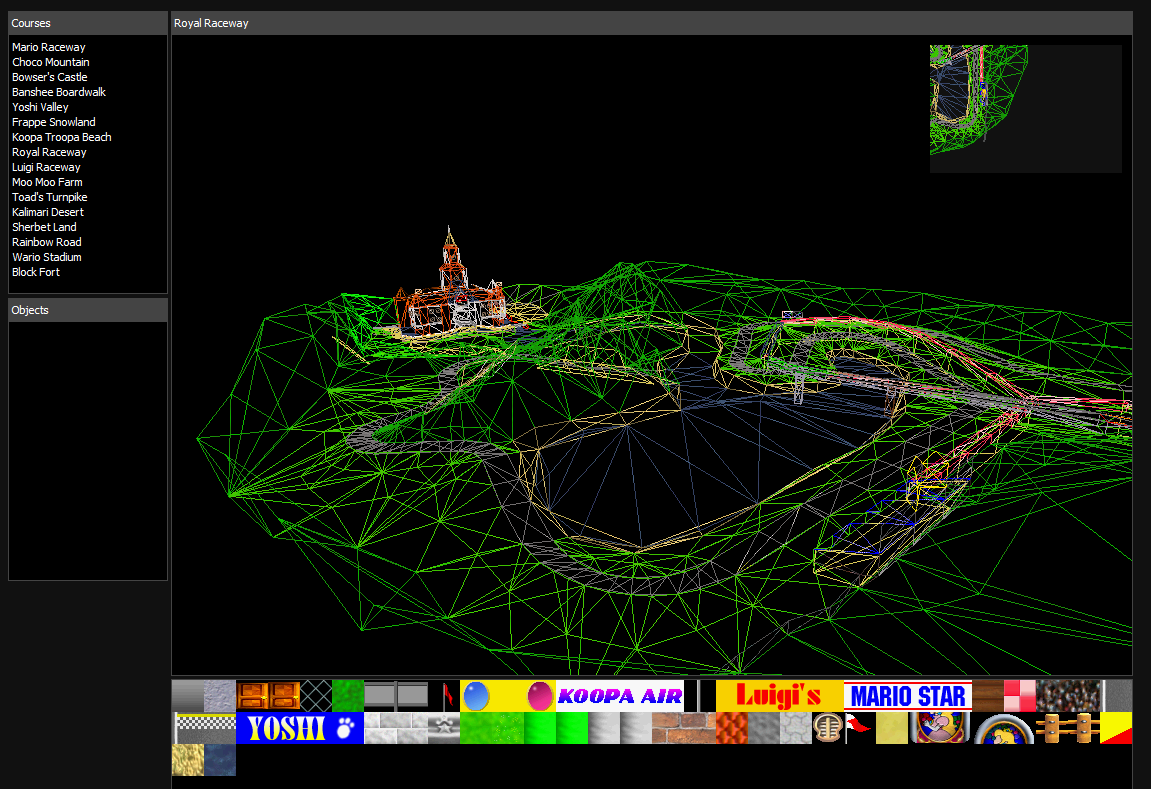Select Mario Raceway in the course list
The image size is (1151, 789).
[48, 47]
